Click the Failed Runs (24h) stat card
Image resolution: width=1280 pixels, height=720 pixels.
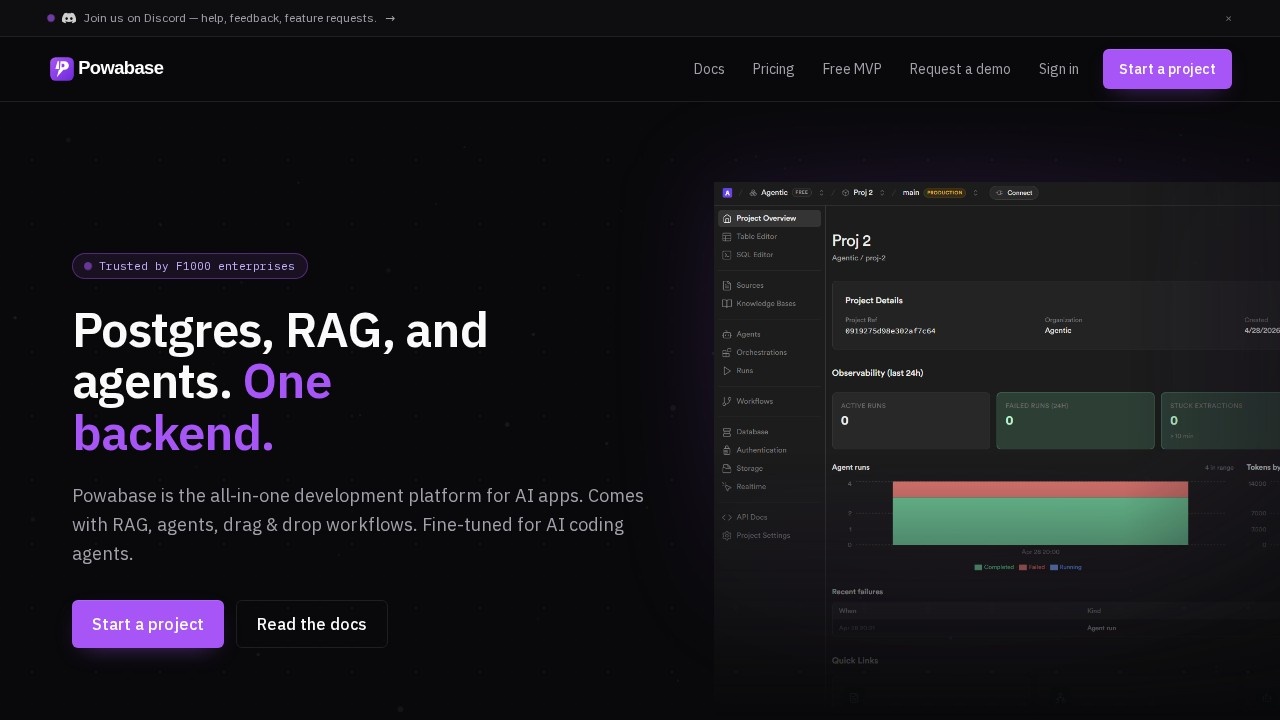coord(1075,420)
